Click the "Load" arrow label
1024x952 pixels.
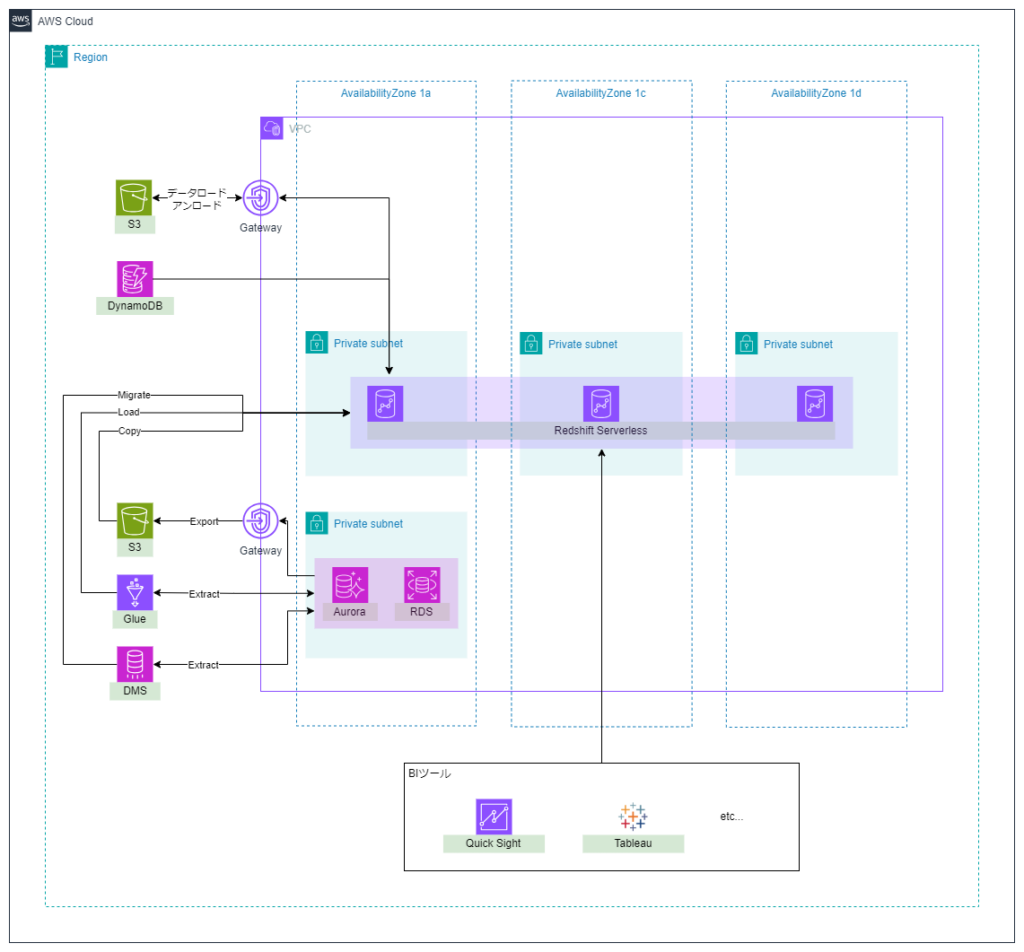click(x=129, y=412)
